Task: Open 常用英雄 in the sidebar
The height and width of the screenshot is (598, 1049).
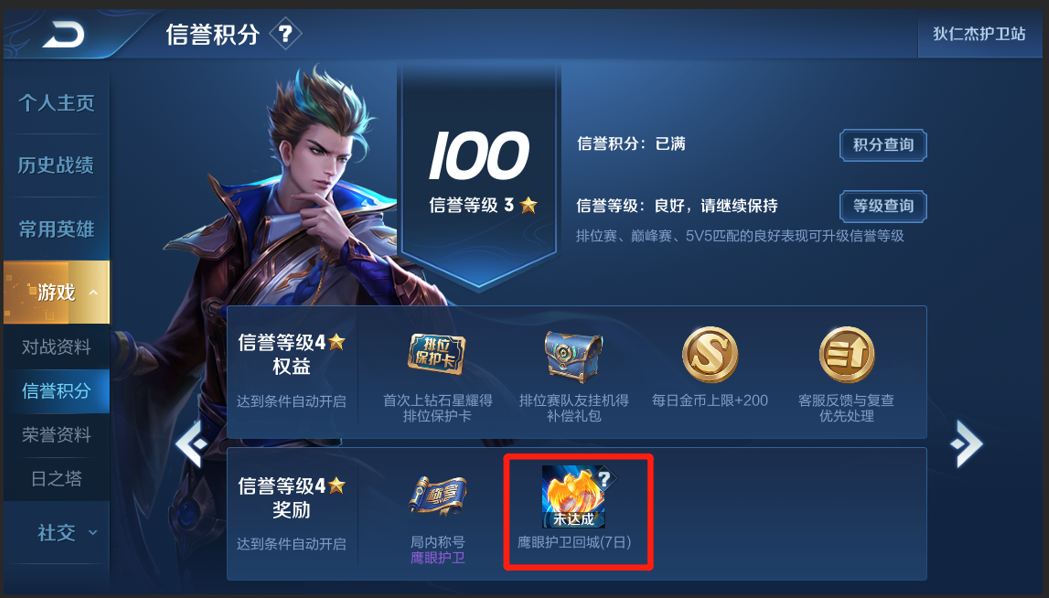Action: (x=57, y=229)
